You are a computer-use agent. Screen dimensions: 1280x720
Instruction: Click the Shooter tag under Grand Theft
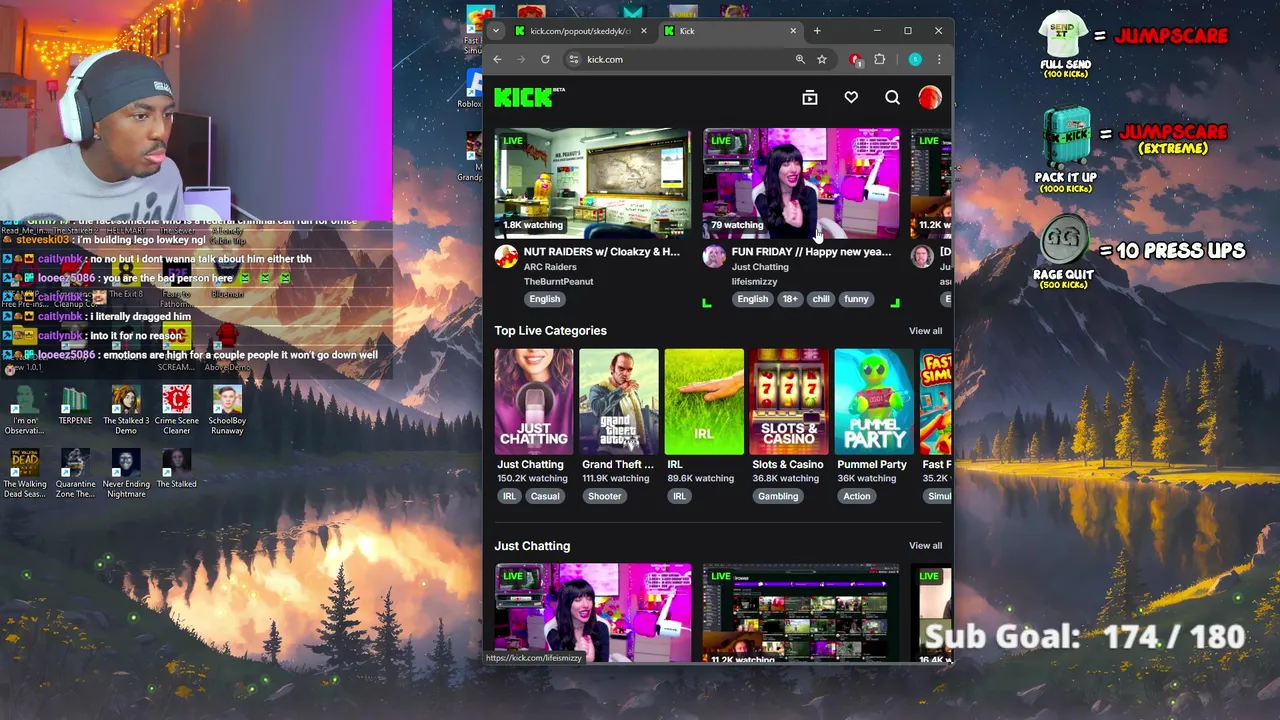tap(604, 496)
